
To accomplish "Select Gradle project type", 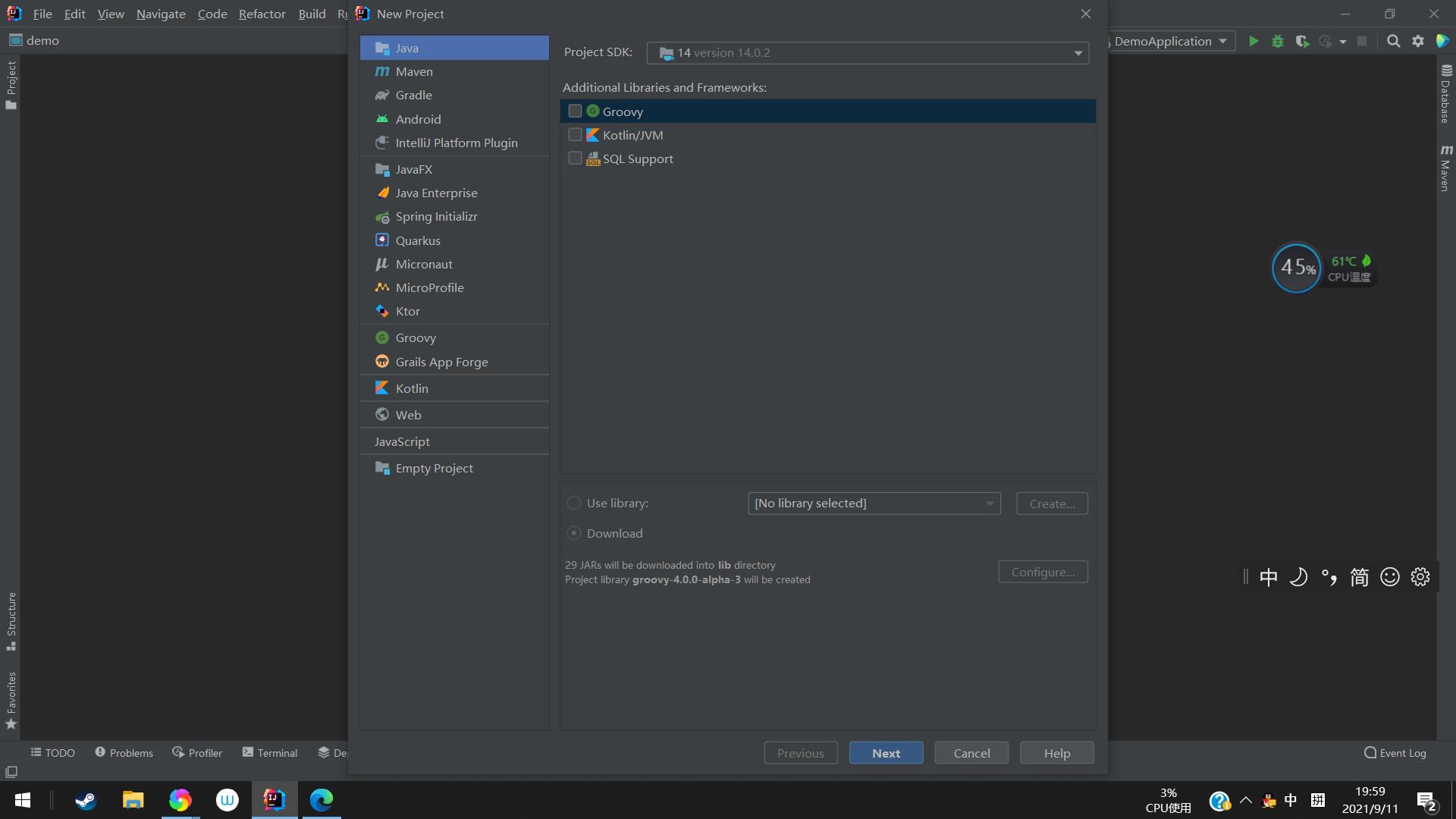I will (x=454, y=95).
